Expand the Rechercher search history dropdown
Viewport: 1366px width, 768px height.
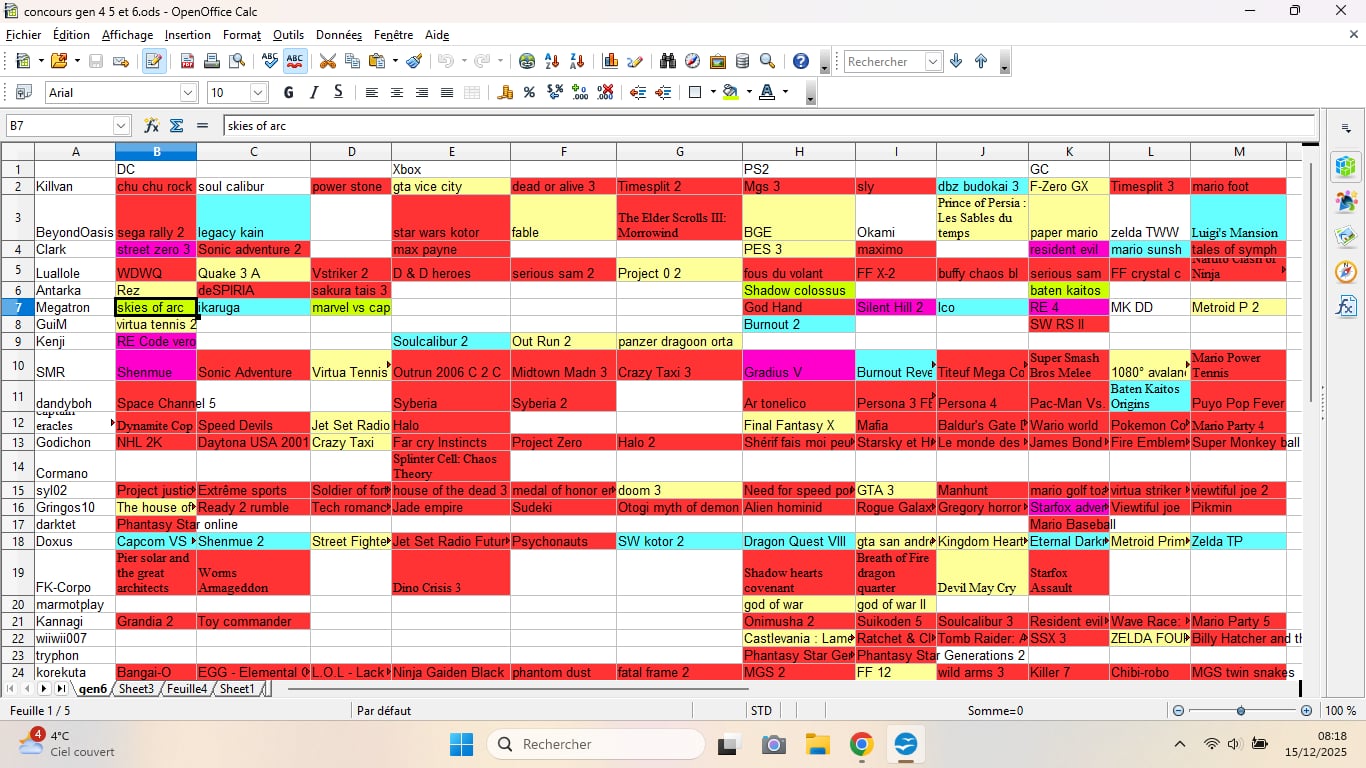click(933, 61)
